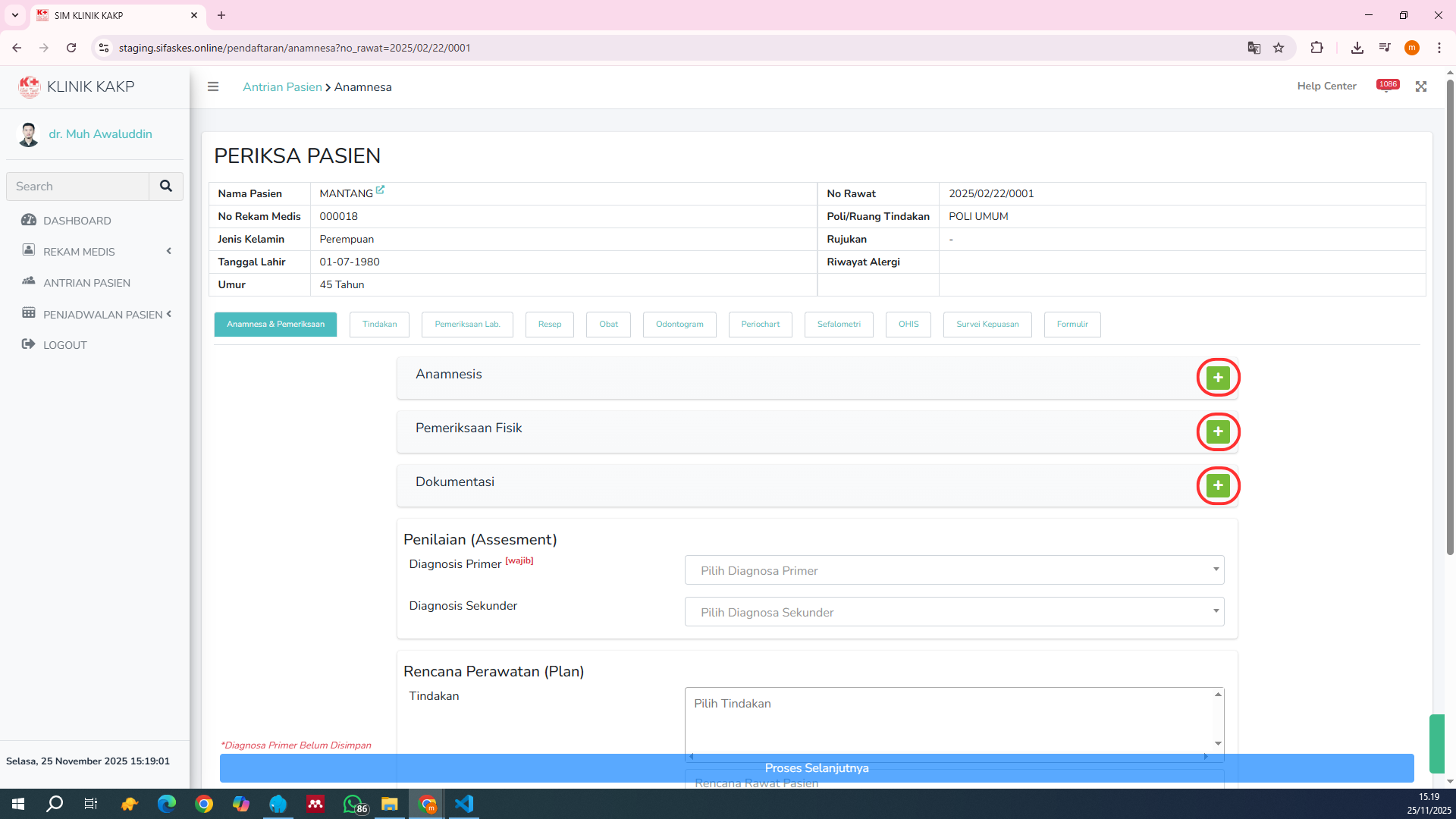Image resolution: width=1456 pixels, height=819 pixels.
Task: Click the sidebar Search input field
Action: click(77, 186)
